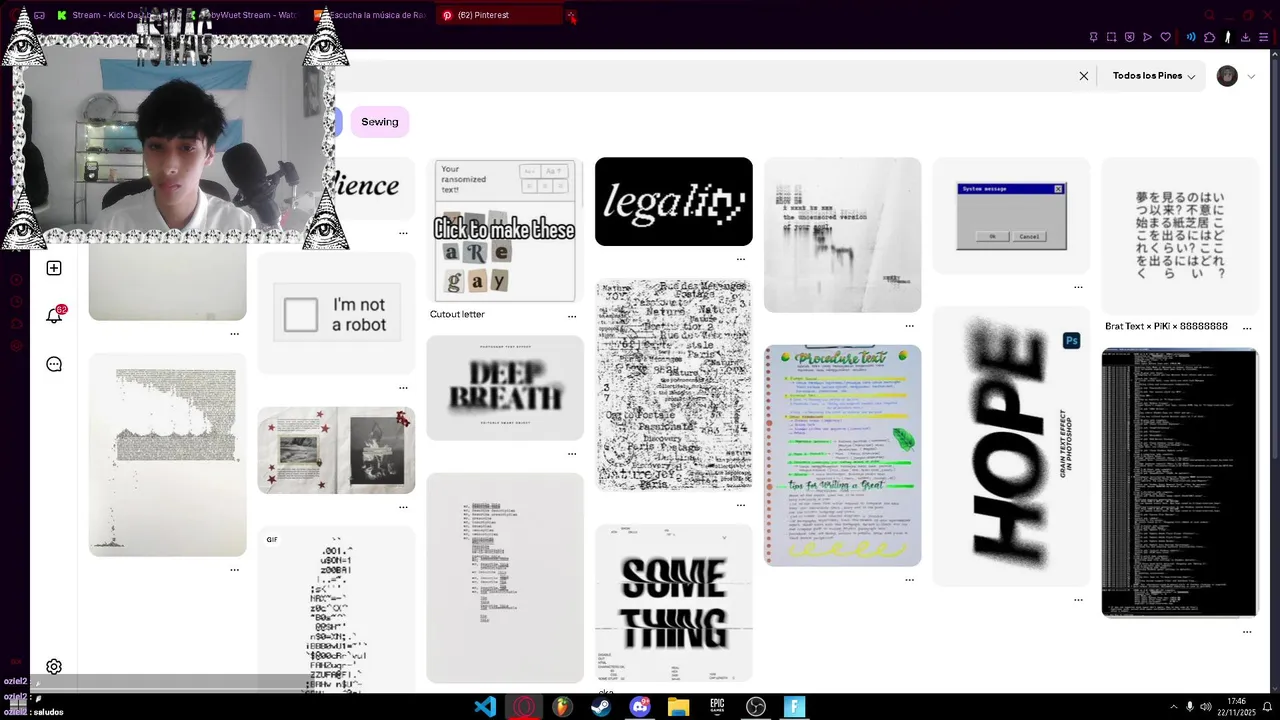
Task: Click the white figure extension icon
Action: (1227, 37)
